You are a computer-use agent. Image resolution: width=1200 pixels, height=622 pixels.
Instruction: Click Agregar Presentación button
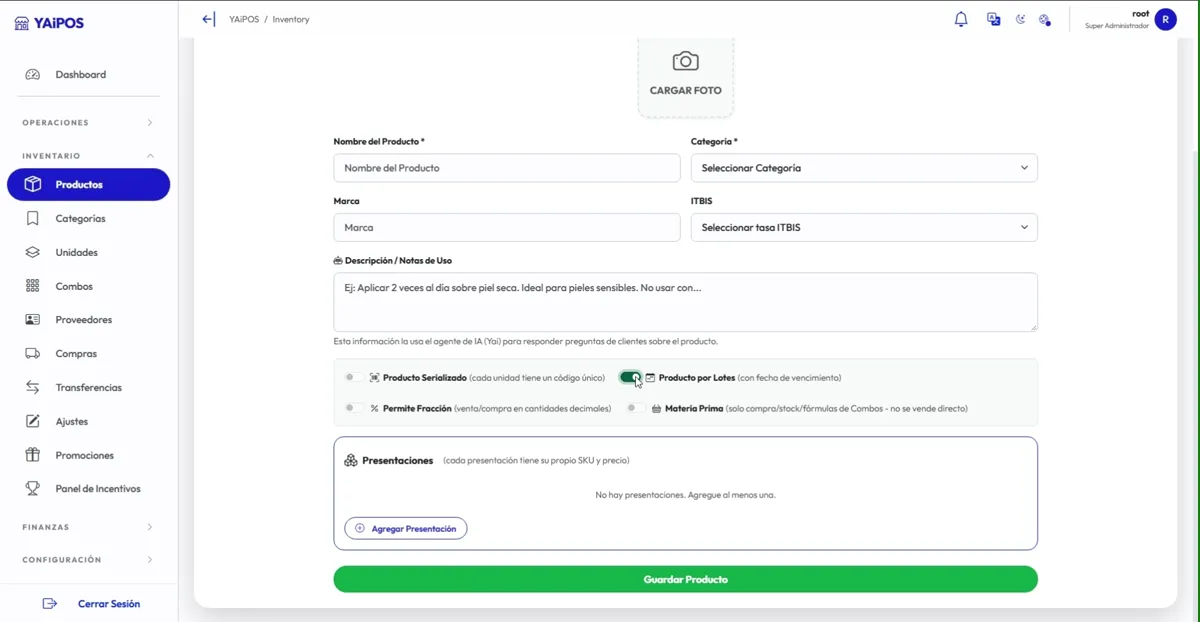click(406, 528)
